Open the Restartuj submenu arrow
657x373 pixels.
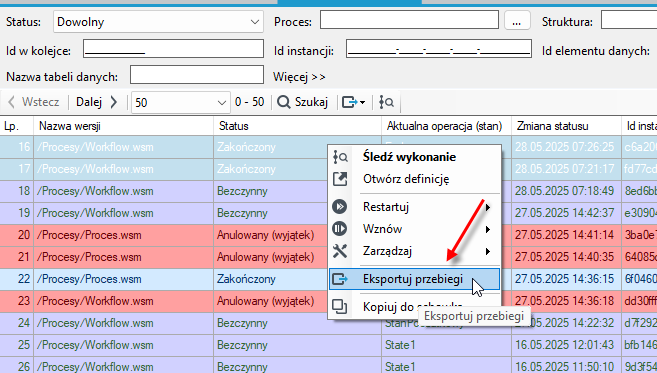[488, 207]
